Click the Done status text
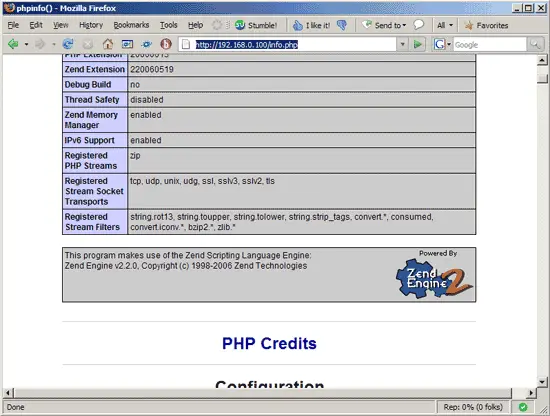Viewport: 550px width, 416px height. pos(15,407)
